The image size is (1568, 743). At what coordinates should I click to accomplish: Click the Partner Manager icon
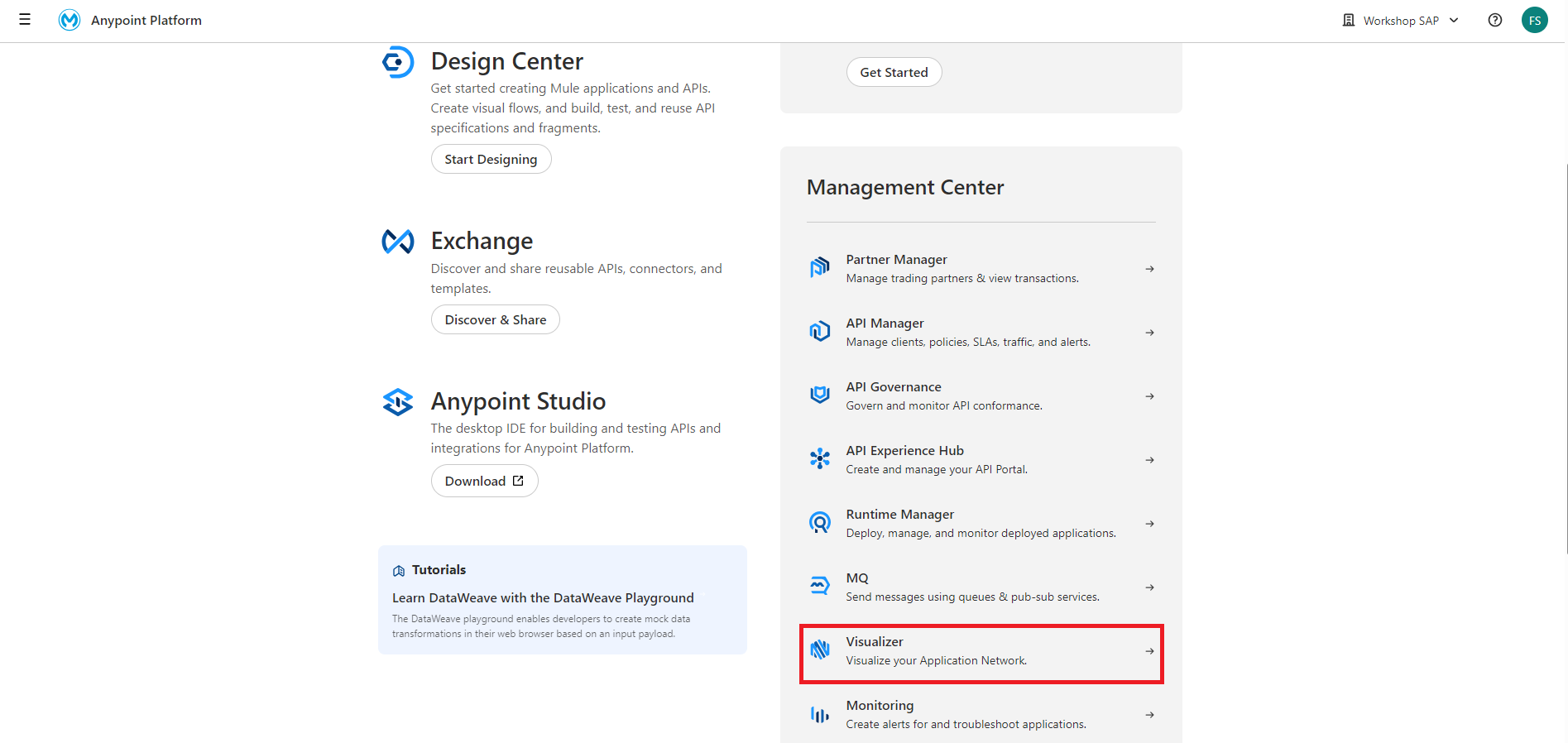pos(820,267)
